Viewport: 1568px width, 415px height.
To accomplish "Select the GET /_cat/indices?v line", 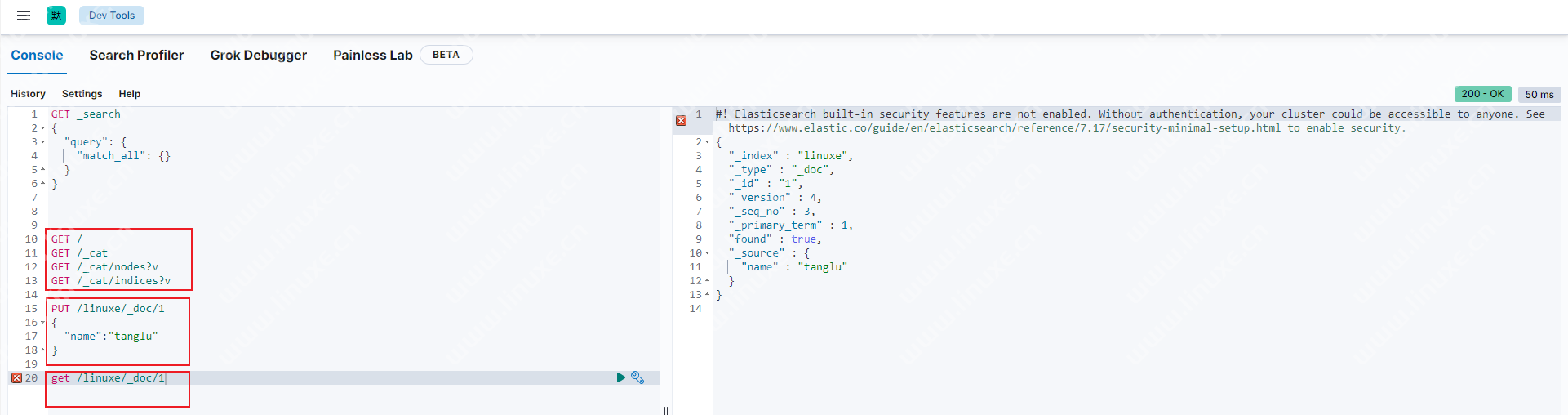I will click(111, 281).
